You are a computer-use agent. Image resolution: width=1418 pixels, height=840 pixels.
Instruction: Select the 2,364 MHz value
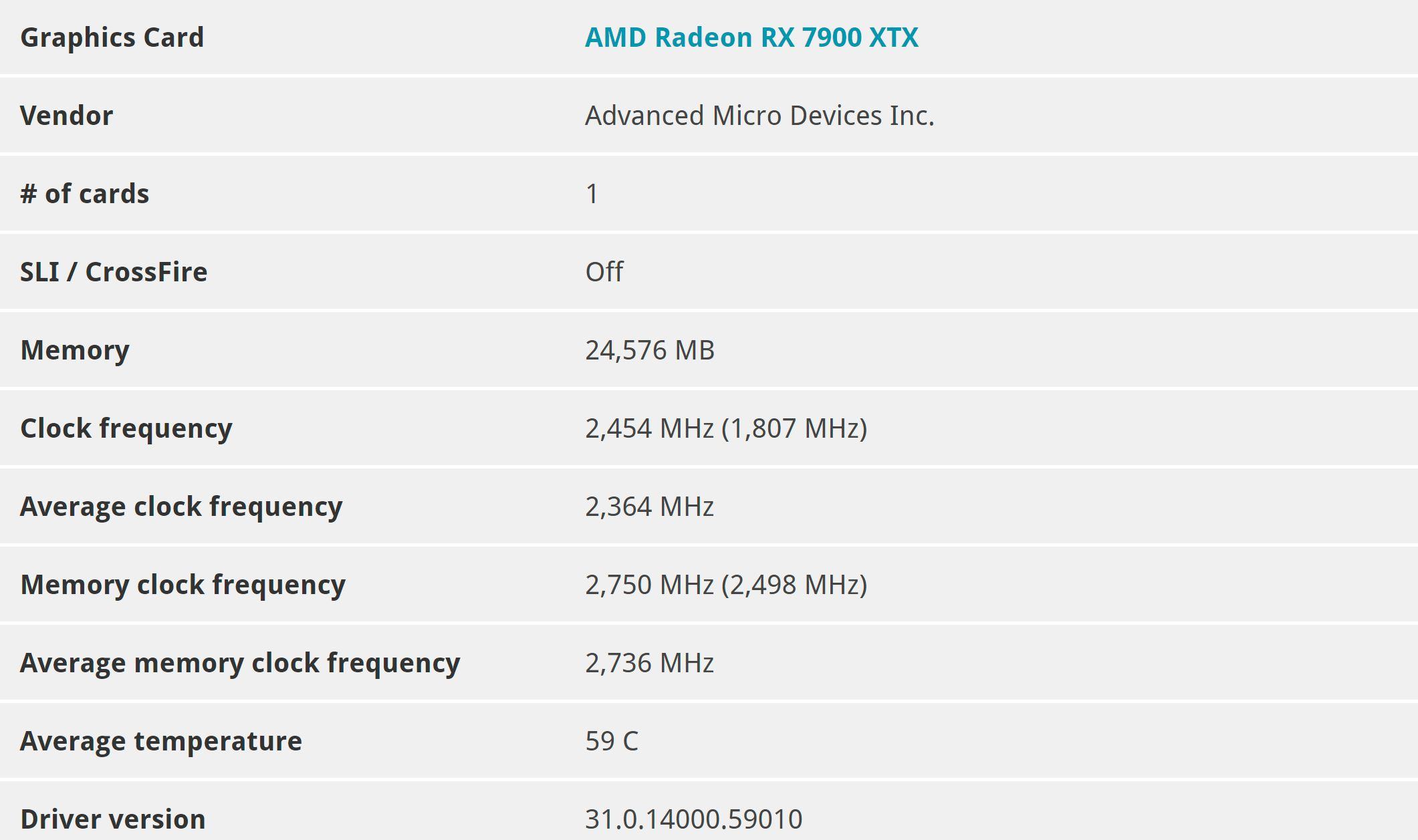point(650,507)
